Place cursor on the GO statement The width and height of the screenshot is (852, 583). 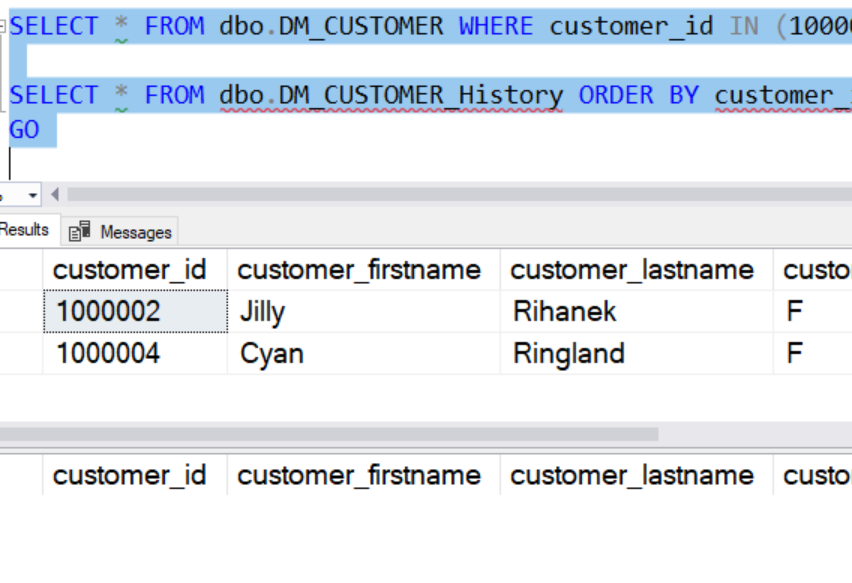24,130
